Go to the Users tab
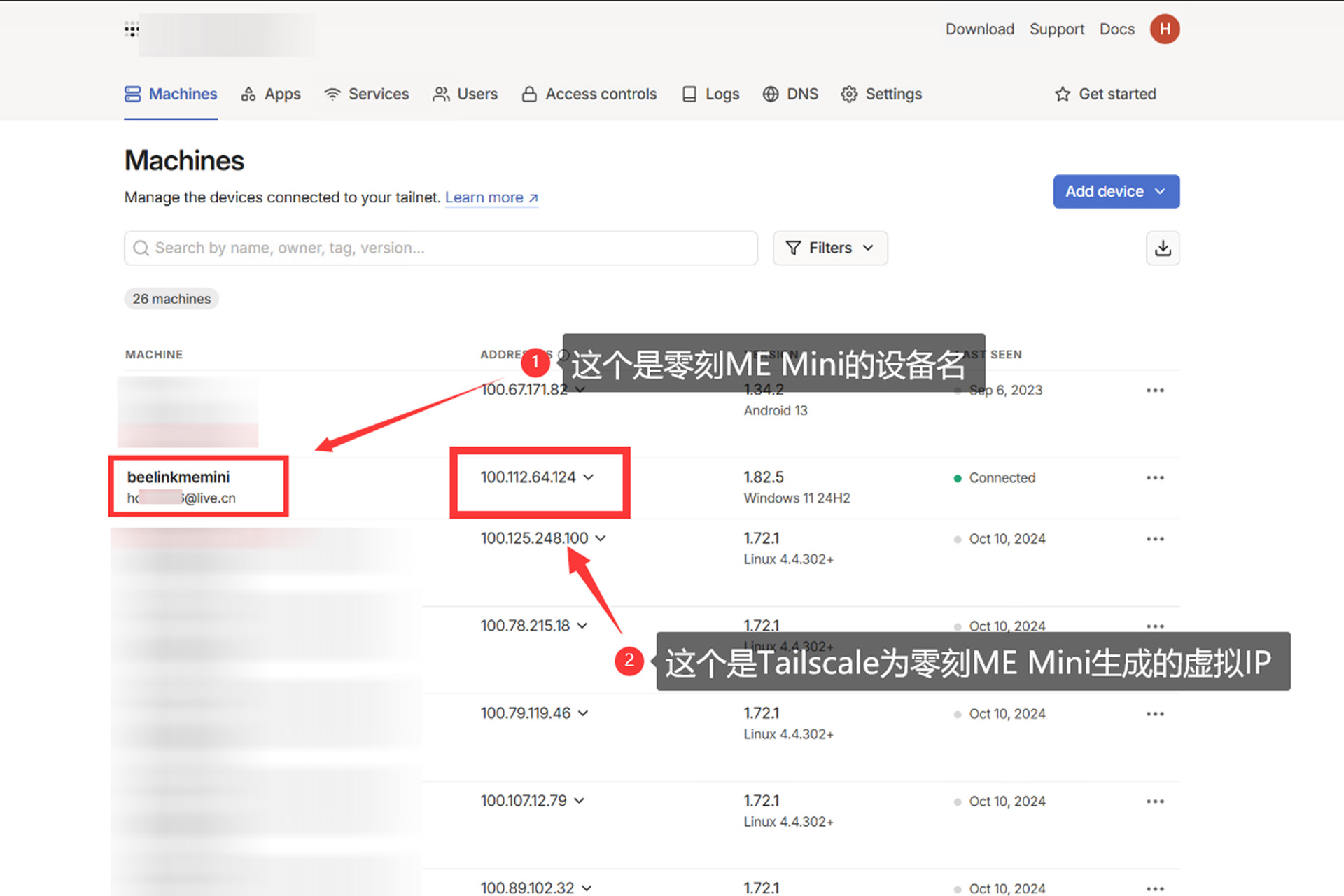 click(x=465, y=94)
